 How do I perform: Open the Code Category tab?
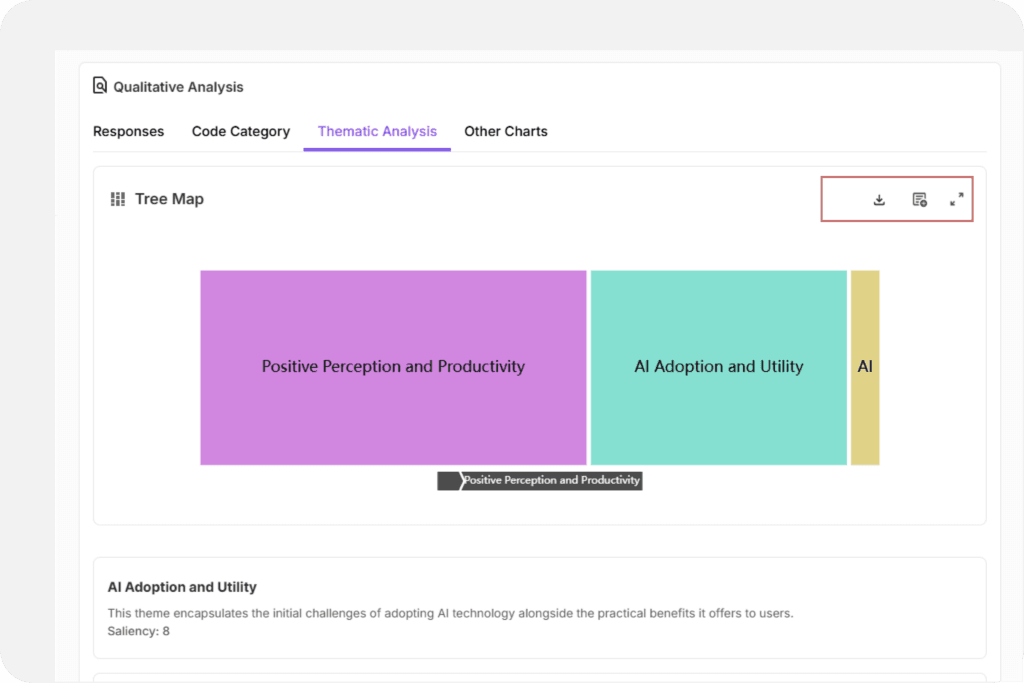click(x=241, y=131)
